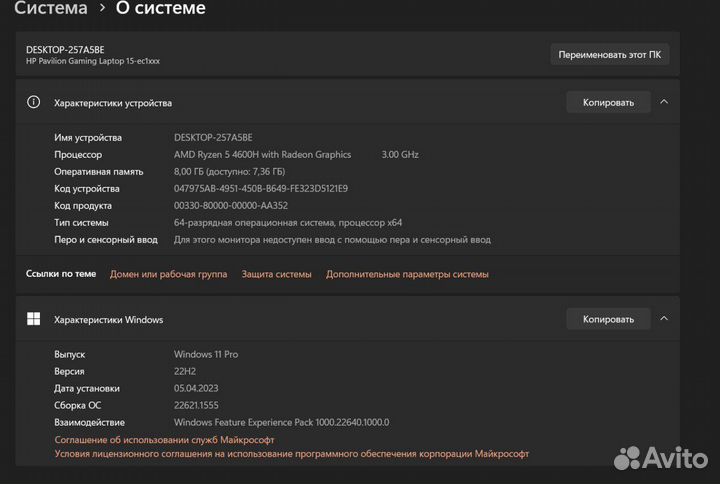Select the 64-разрядная операционная система value

point(288,223)
